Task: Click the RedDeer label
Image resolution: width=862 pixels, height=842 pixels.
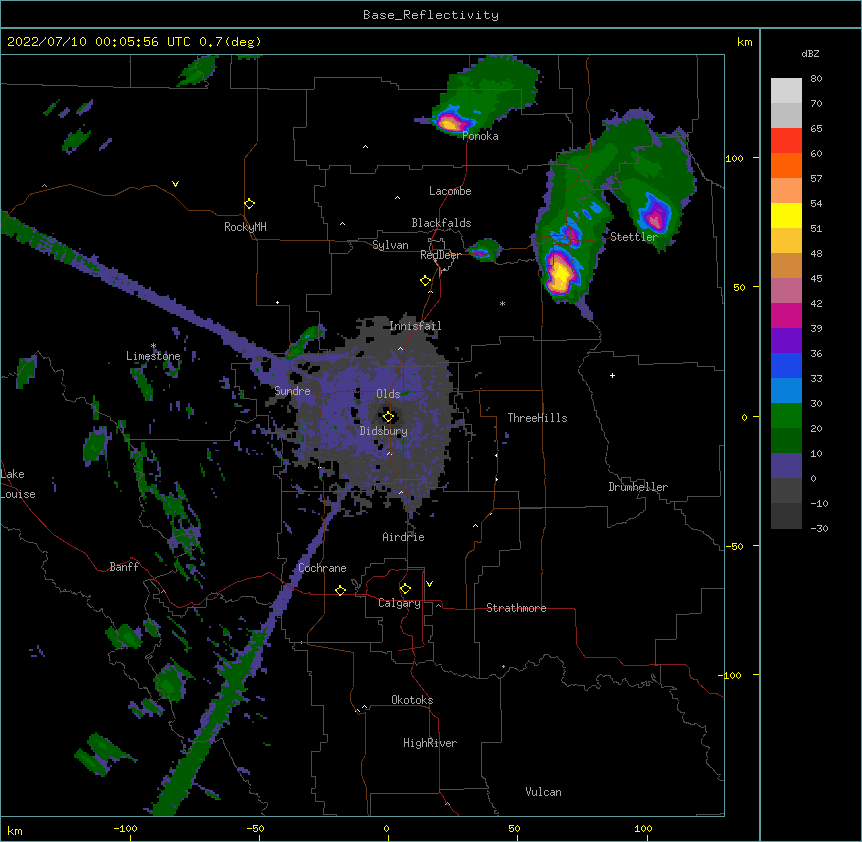Action: (x=440, y=255)
